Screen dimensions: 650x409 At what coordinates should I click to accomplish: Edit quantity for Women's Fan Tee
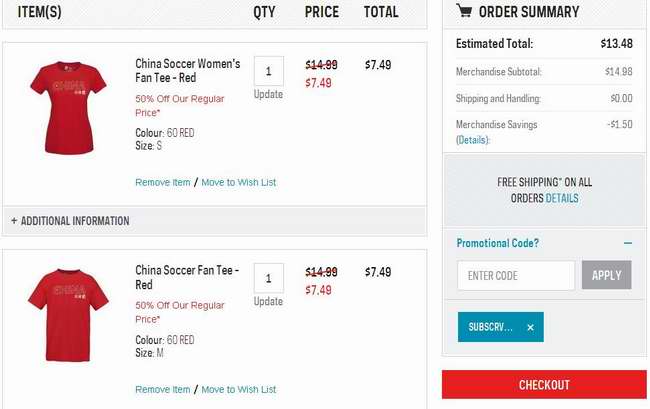pos(269,71)
